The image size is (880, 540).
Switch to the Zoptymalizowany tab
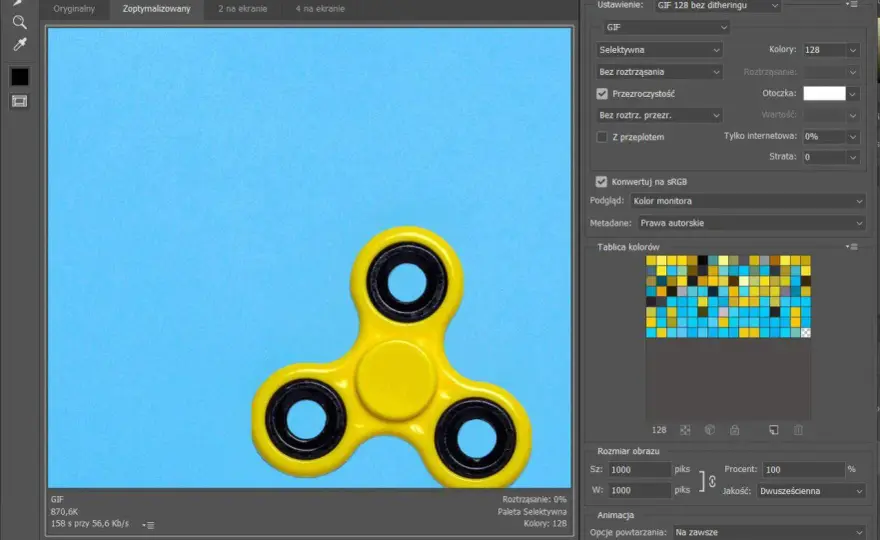click(157, 9)
